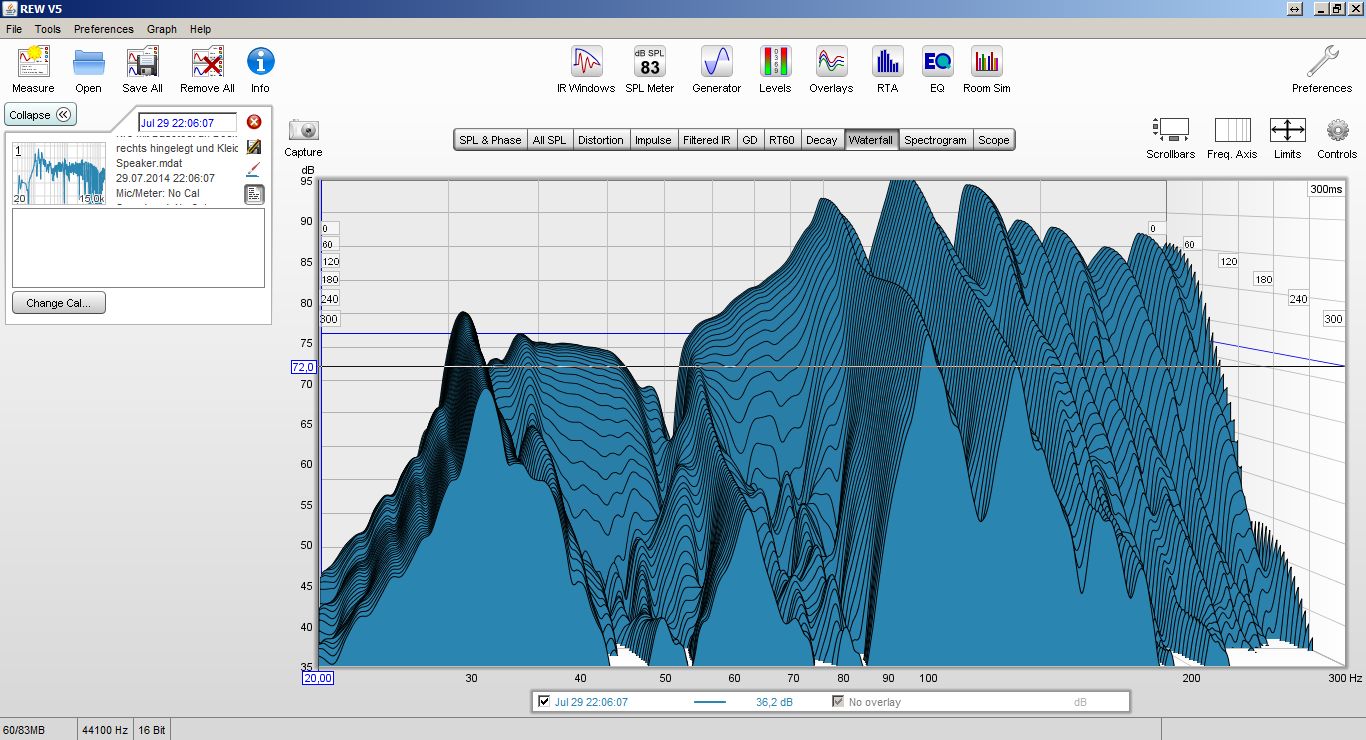Screen dimensions: 1366x740
Task: Toggle graph Scrollbars icon
Action: [1170, 130]
